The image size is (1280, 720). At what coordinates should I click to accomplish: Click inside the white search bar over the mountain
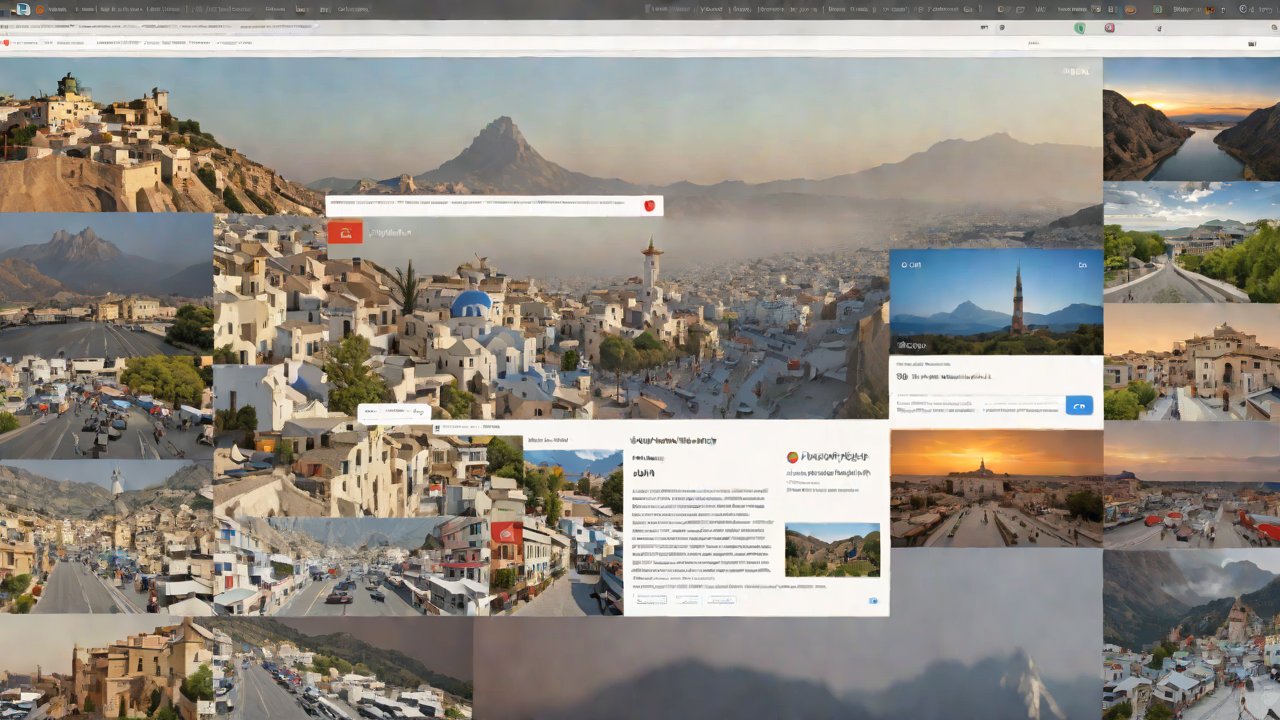[x=480, y=206]
